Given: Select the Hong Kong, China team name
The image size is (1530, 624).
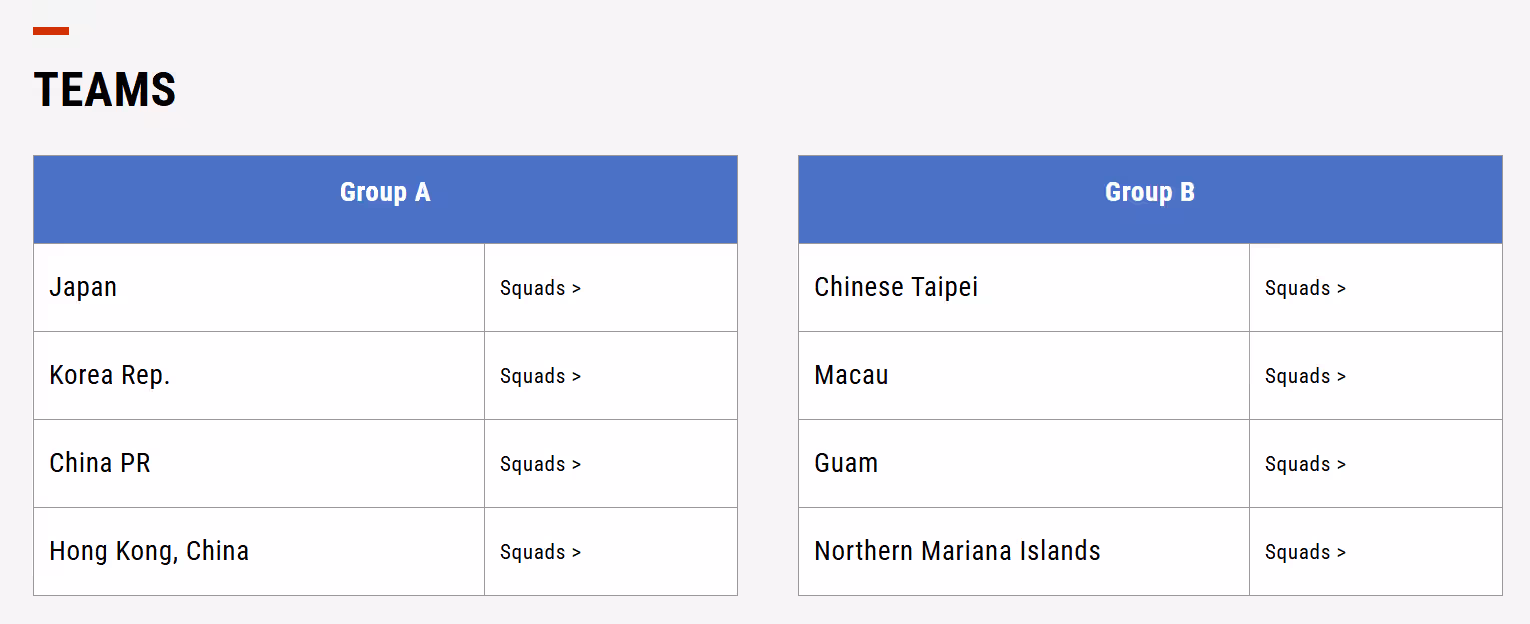Looking at the screenshot, I should tap(149, 552).
